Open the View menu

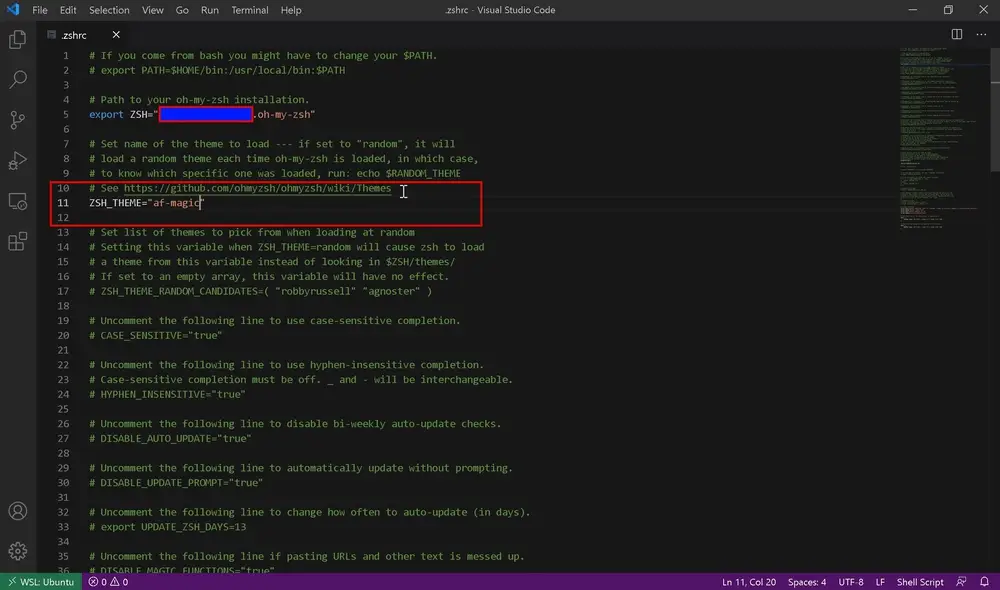tap(152, 10)
